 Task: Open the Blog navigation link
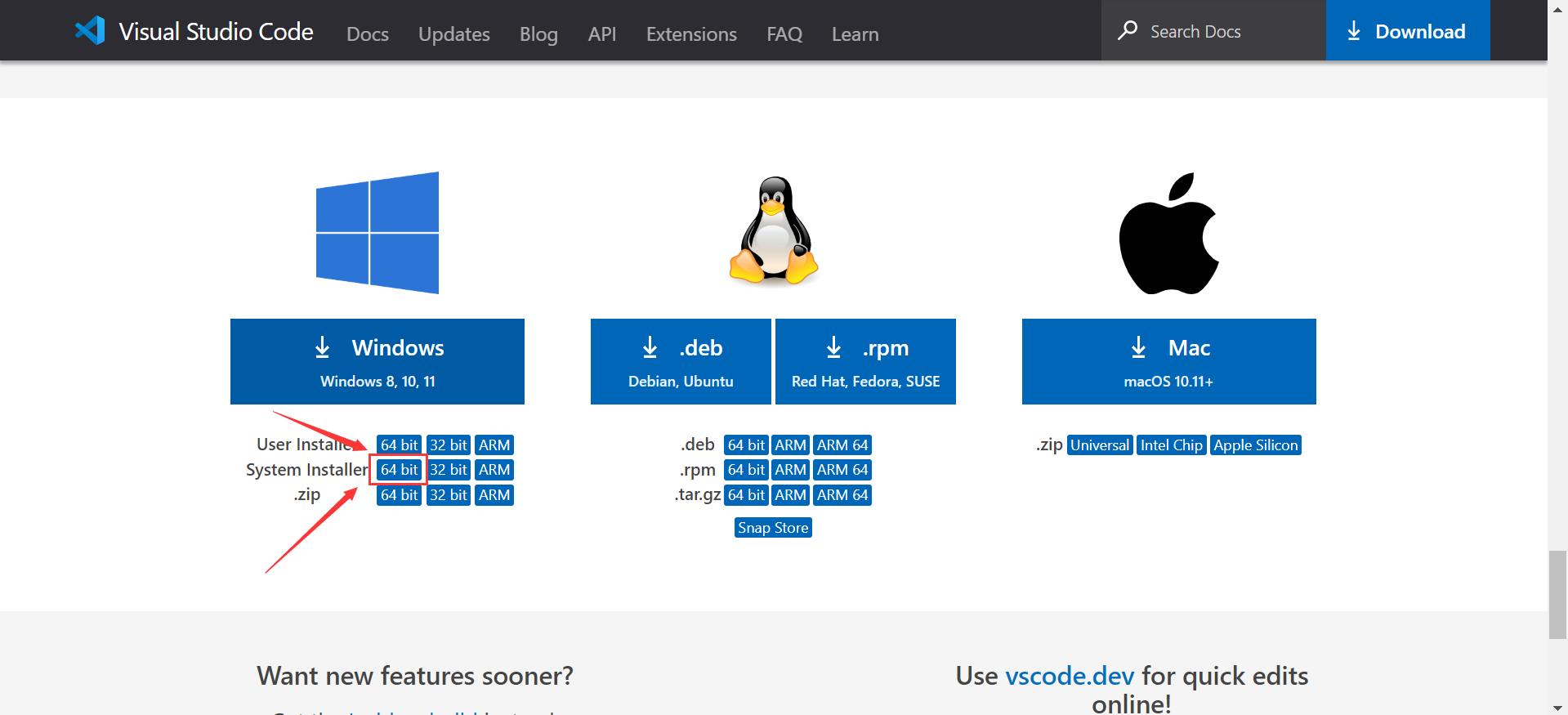pyautogui.click(x=538, y=34)
